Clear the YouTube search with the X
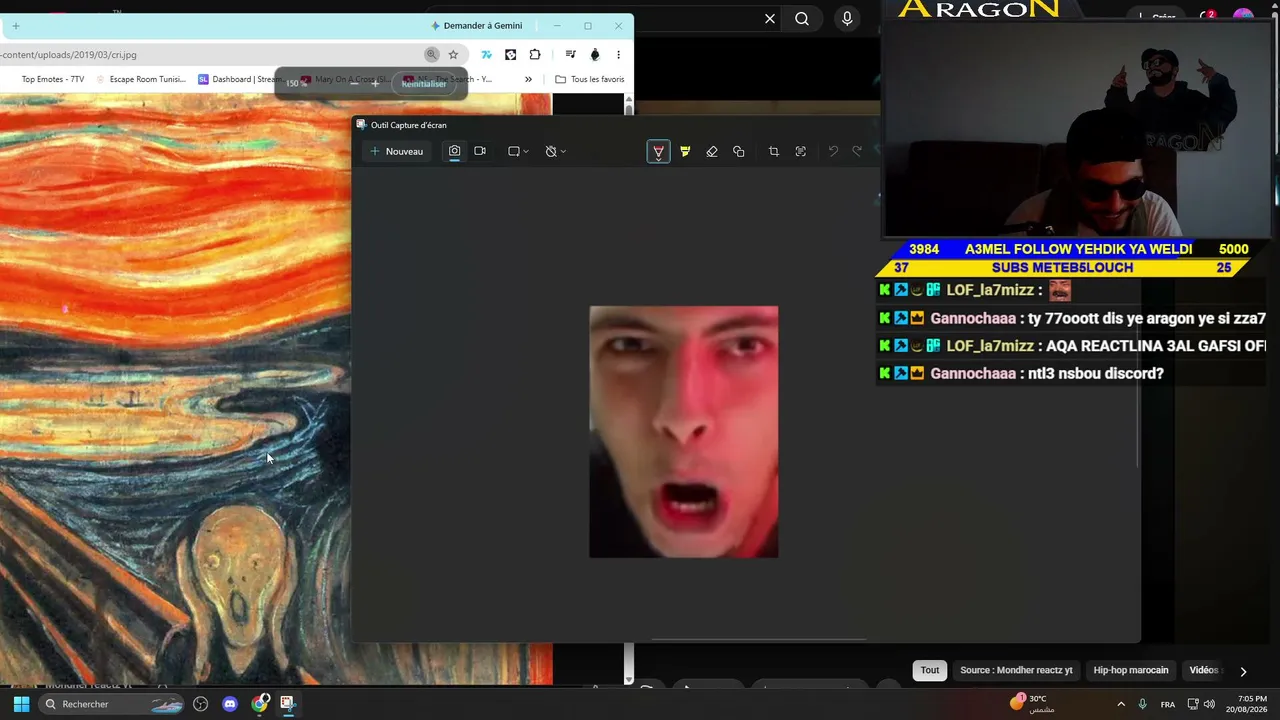The width and height of the screenshot is (1280, 720). click(x=770, y=18)
